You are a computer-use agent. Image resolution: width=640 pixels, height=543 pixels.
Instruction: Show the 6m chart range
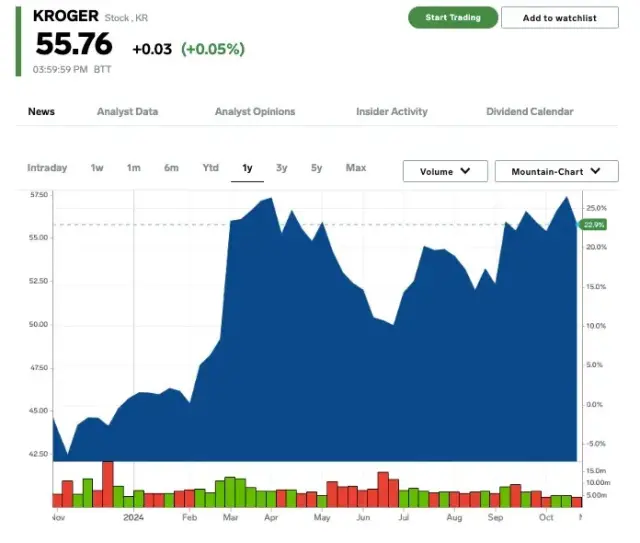(171, 168)
